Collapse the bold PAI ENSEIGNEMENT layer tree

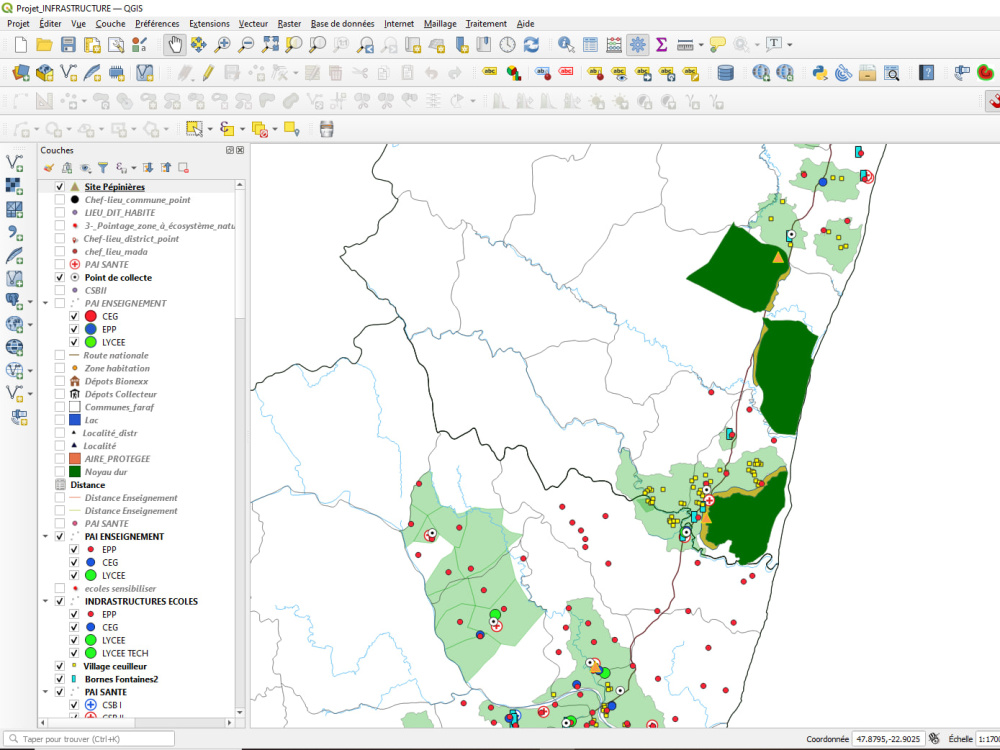pyautogui.click(x=45, y=536)
